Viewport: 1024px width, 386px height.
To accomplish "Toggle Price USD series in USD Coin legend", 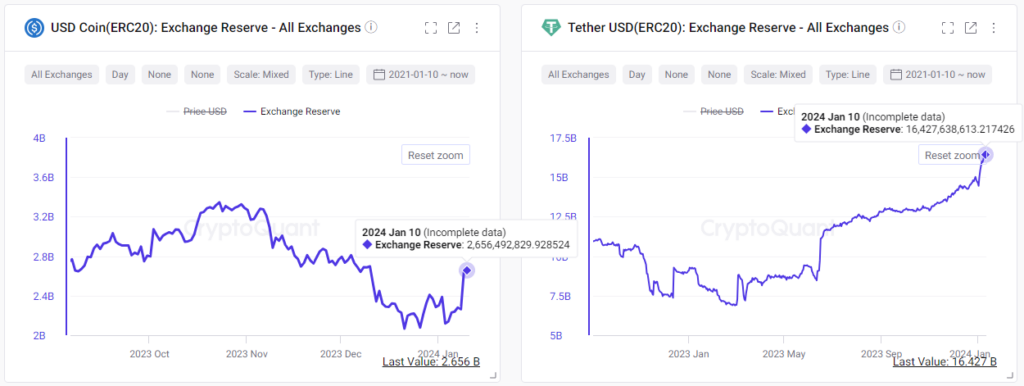I will (197, 112).
